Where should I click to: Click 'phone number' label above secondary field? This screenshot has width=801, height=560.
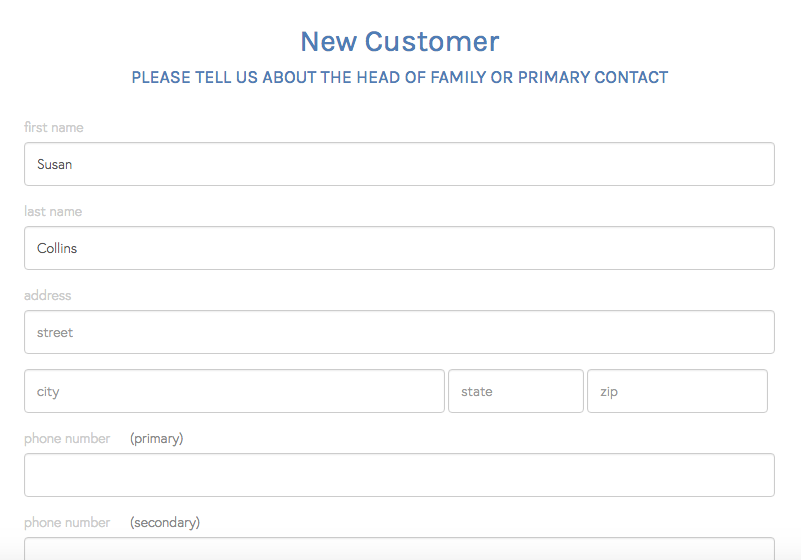tap(67, 523)
